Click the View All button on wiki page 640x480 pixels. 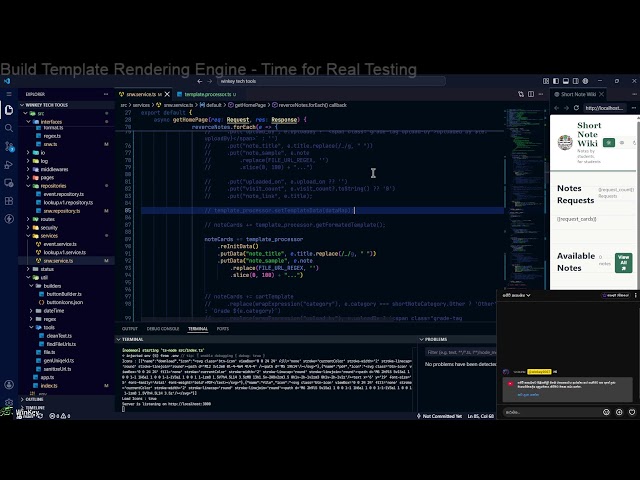tap(623, 262)
